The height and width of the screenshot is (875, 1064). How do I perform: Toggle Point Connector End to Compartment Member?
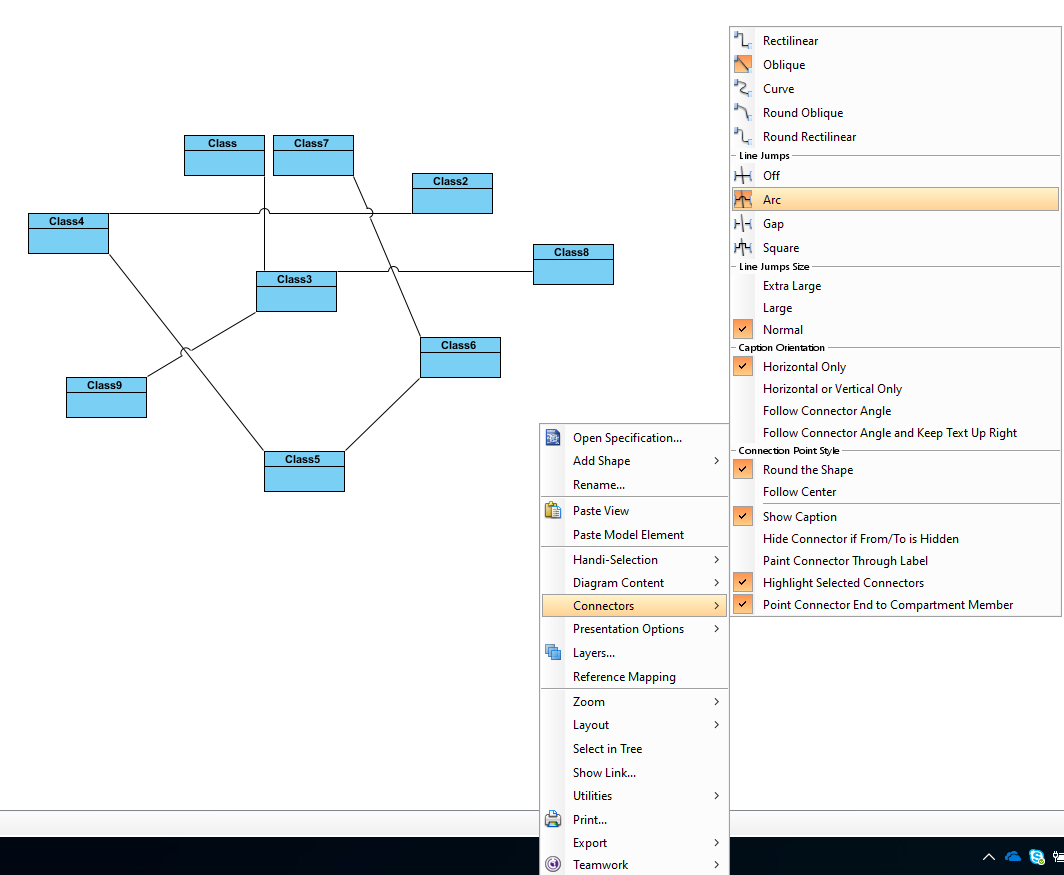coord(743,604)
